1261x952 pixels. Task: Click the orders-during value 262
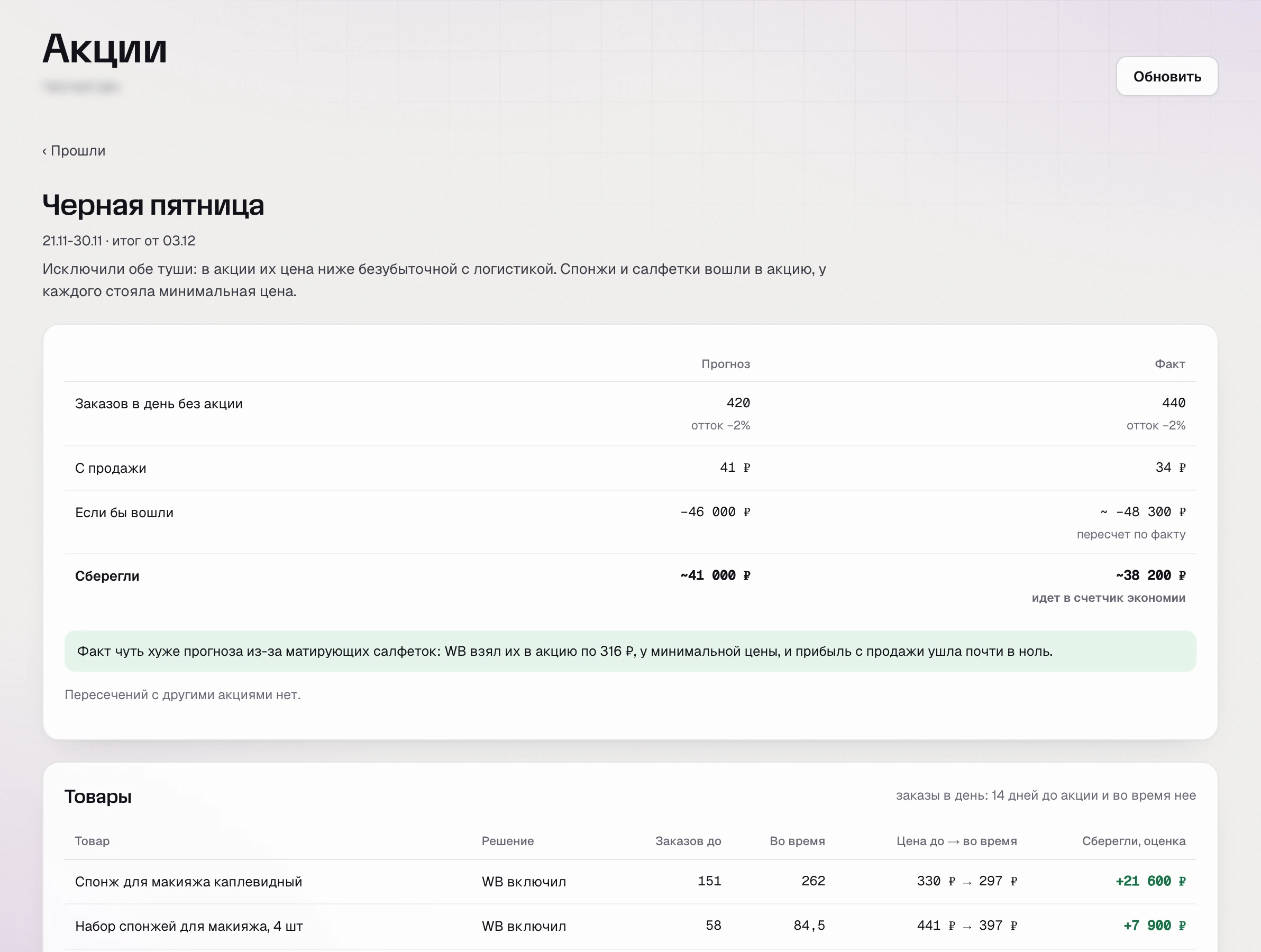[x=813, y=881]
